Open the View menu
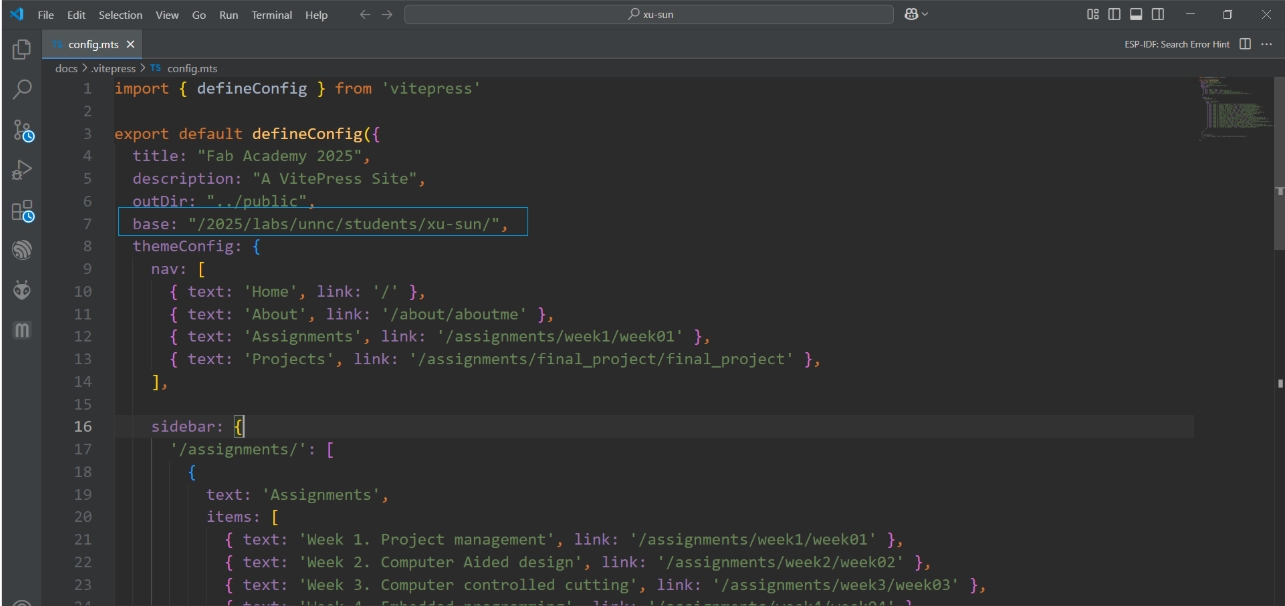 click(167, 15)
